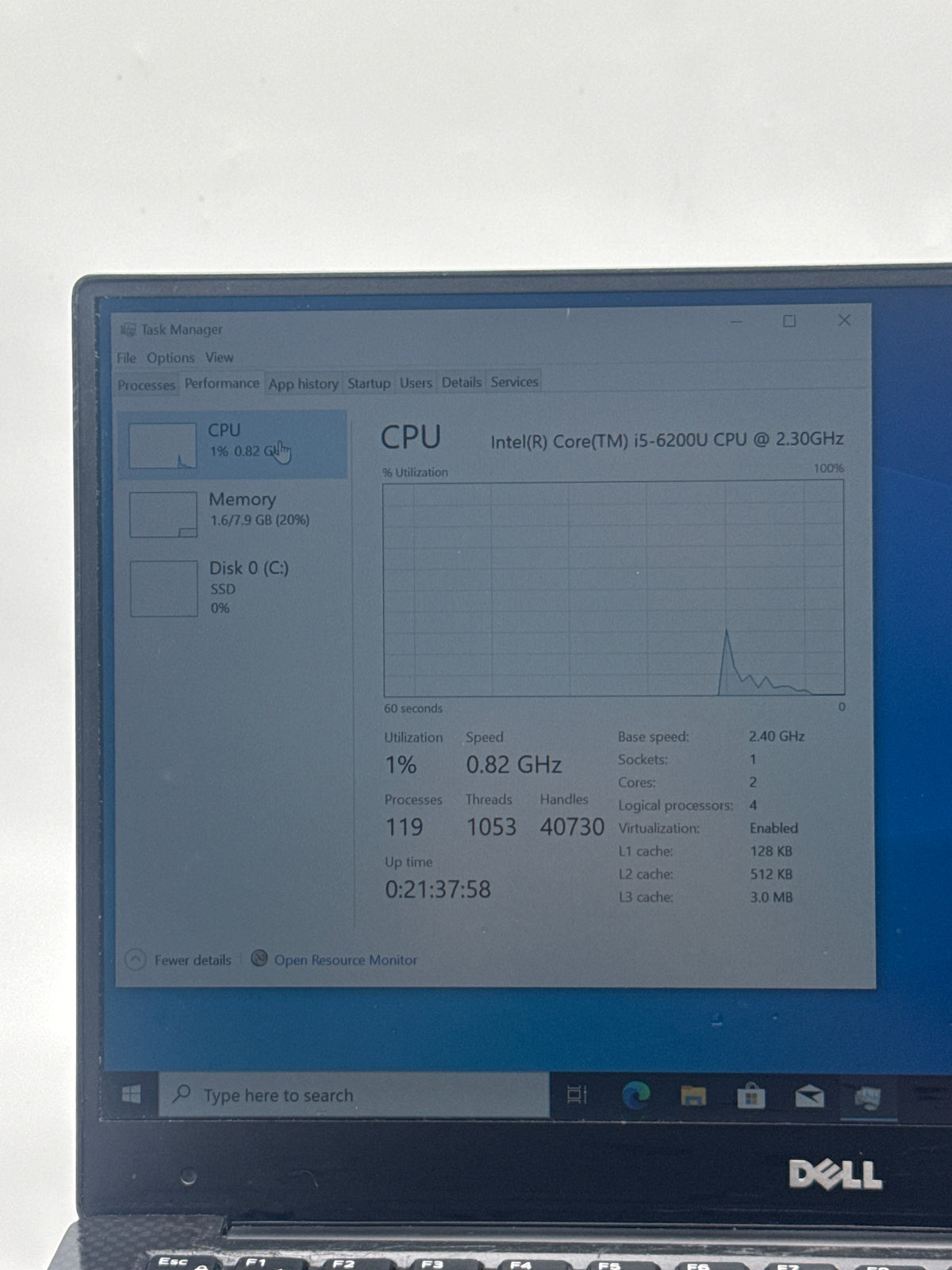The image size is (952, 1270).
Task: Open the Windows Start menu
Action: pos(132,1095)
